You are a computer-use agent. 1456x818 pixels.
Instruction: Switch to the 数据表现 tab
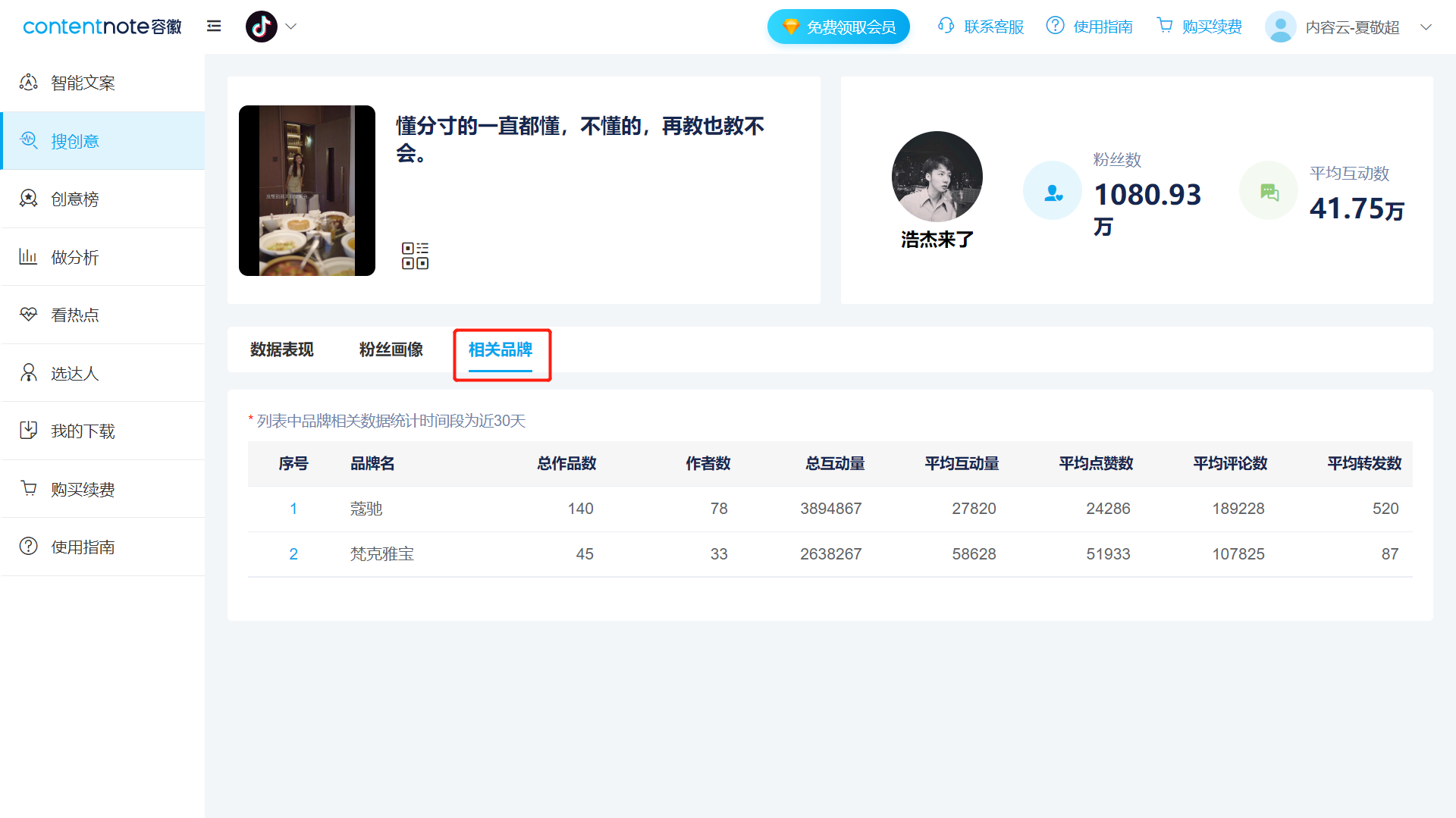point(282,349)
